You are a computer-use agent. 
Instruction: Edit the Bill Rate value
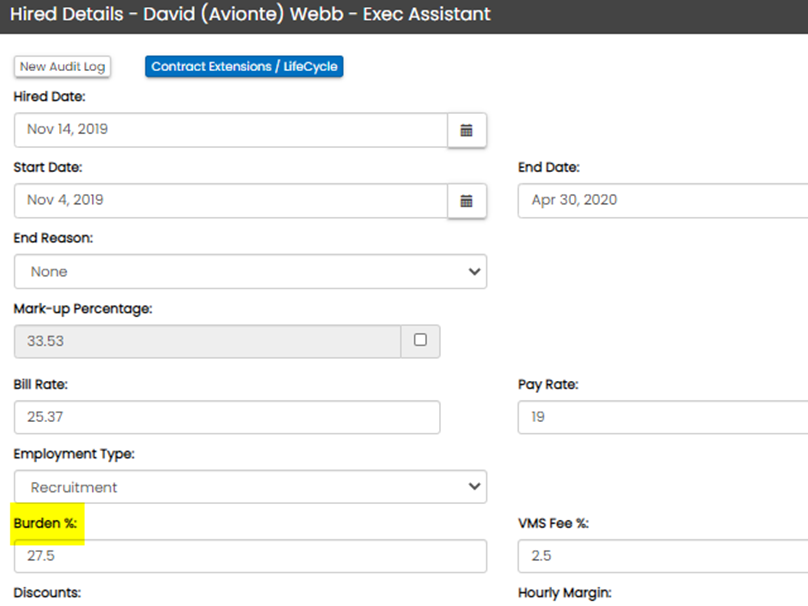[227, 417]
